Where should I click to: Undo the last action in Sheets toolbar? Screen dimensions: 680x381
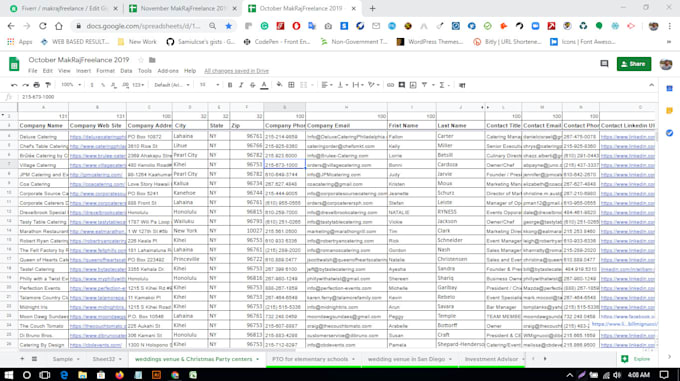(14, 85)
